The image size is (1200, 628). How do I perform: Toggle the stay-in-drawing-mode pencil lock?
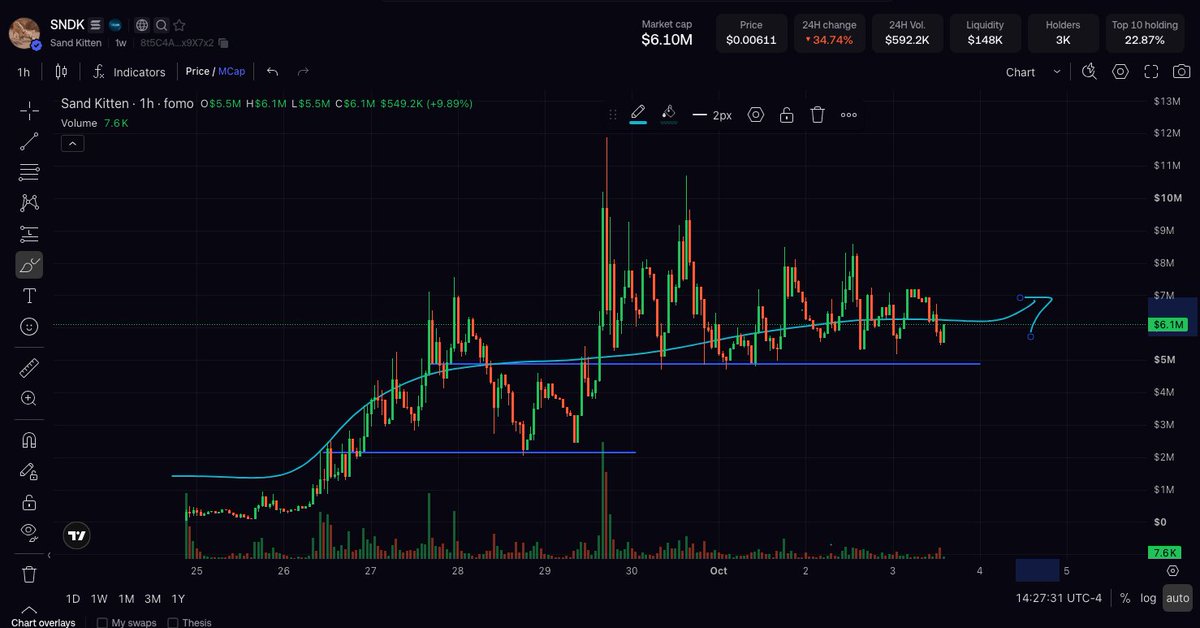30,471
